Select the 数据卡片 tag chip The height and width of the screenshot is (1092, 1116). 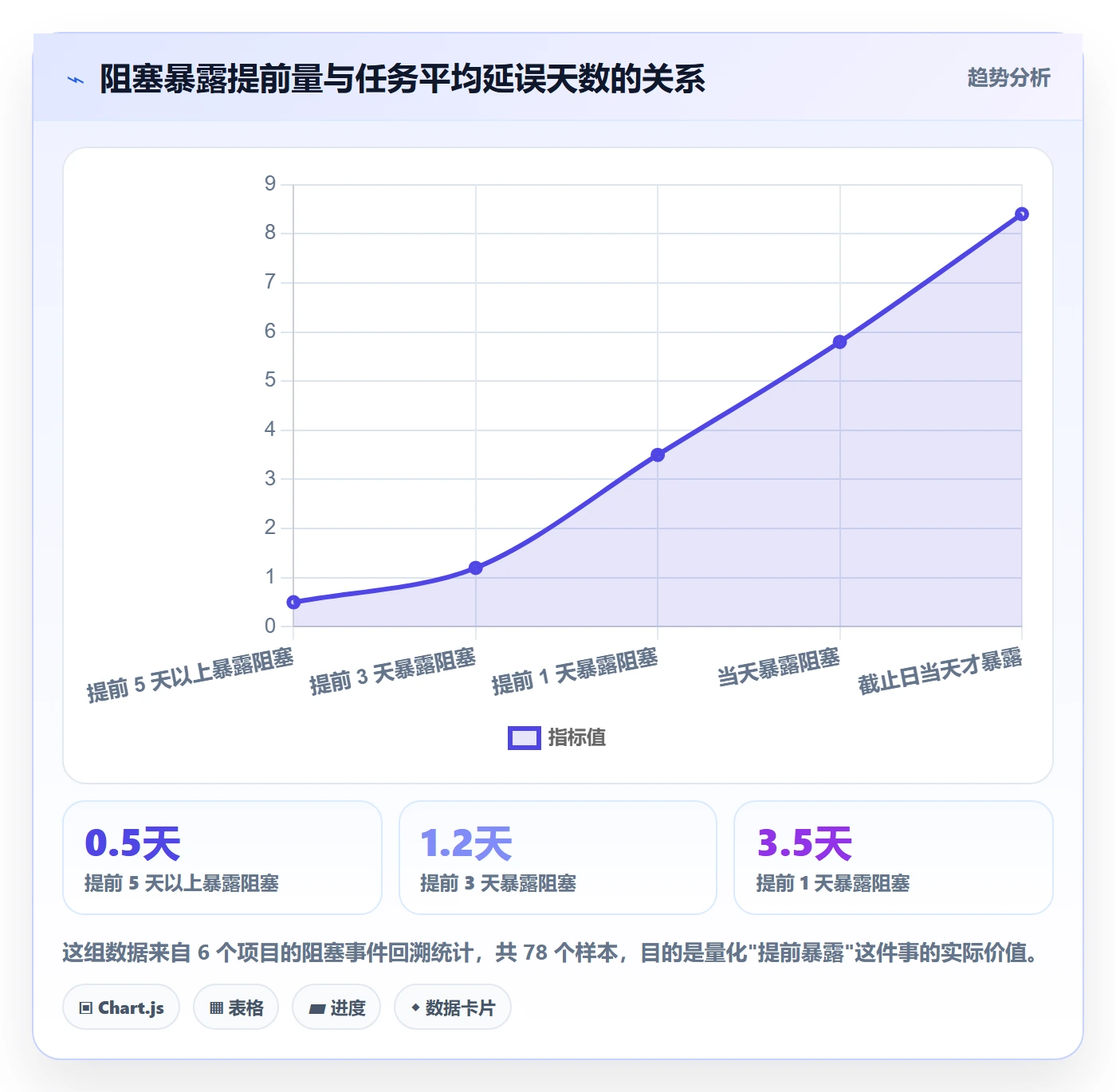(x=453, y=1008)
